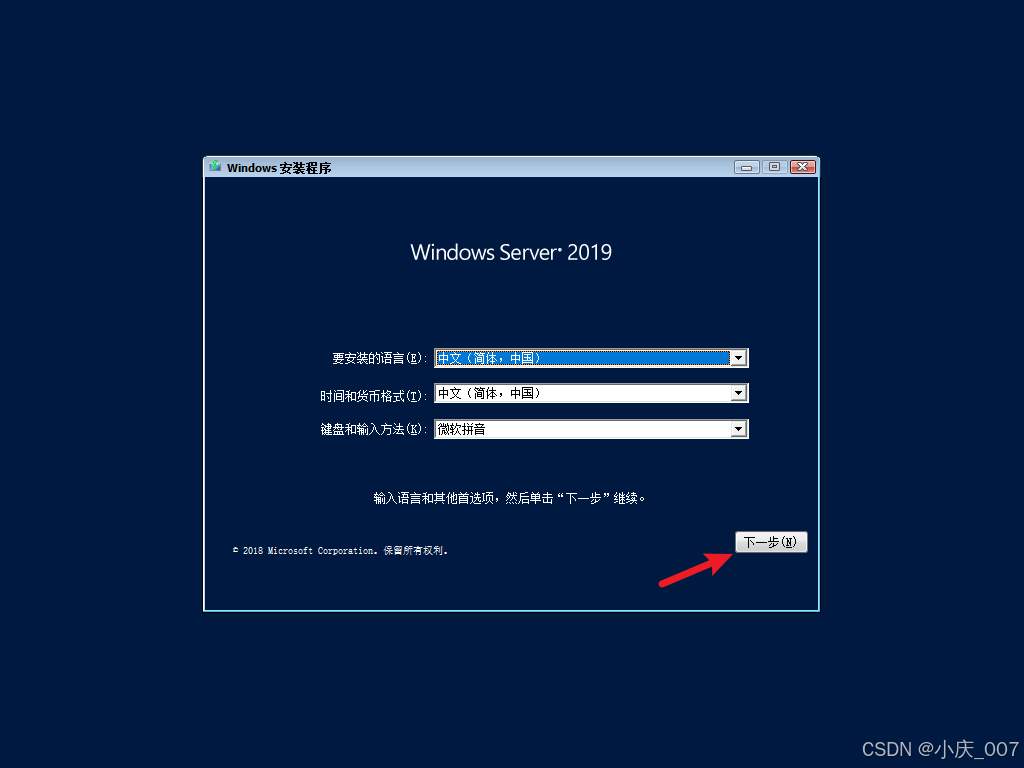Click the 下一步(N) button
This screenshot has width=1024, height=768.
(771, 542)
